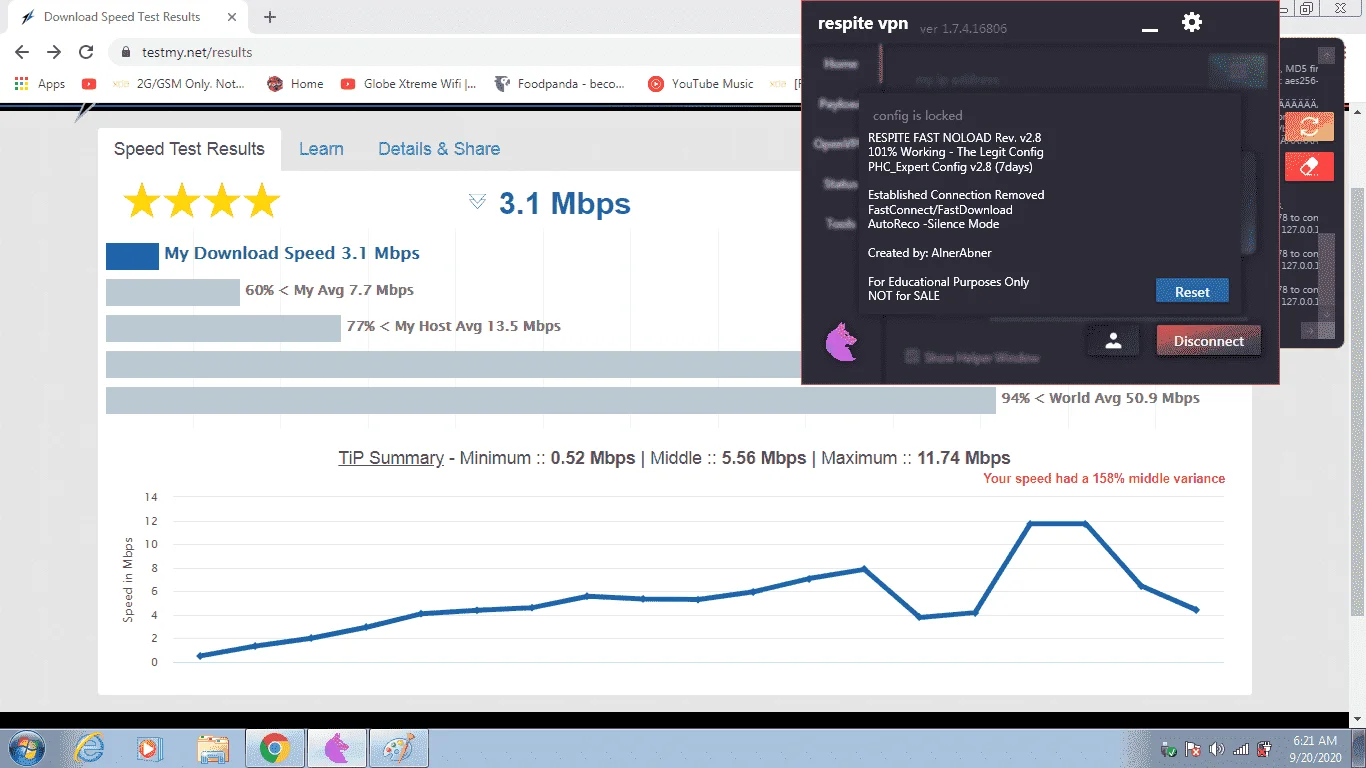
Task: Go back in Chrome
Action: (22, 52)
